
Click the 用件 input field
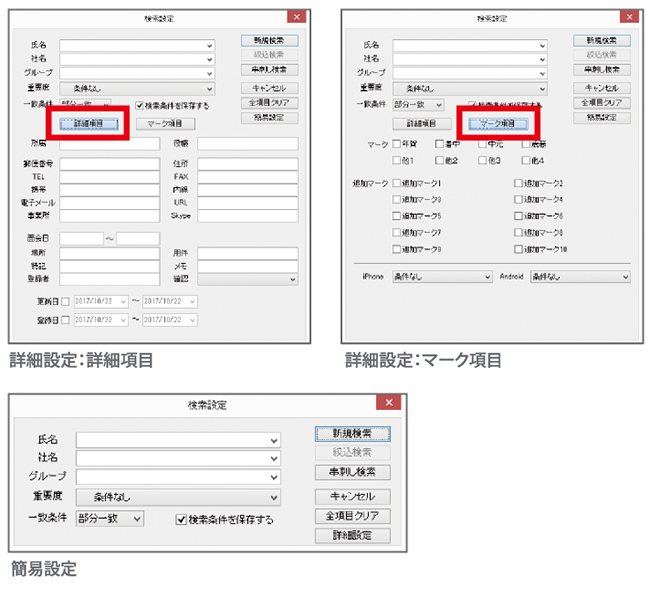(x=247, y=253)
